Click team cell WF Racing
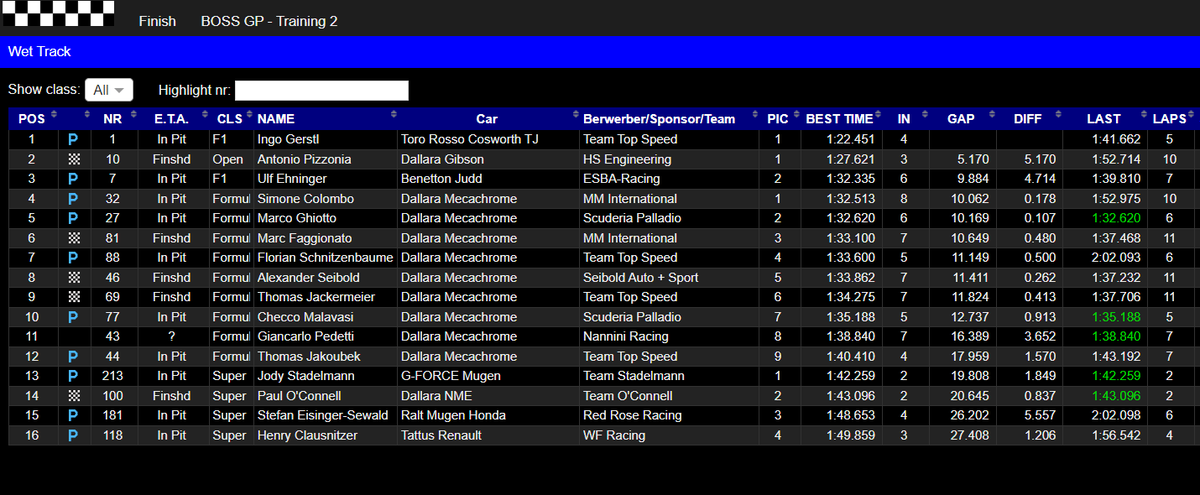This screenshot has height=495, width=1200. [x=614, y=436]
